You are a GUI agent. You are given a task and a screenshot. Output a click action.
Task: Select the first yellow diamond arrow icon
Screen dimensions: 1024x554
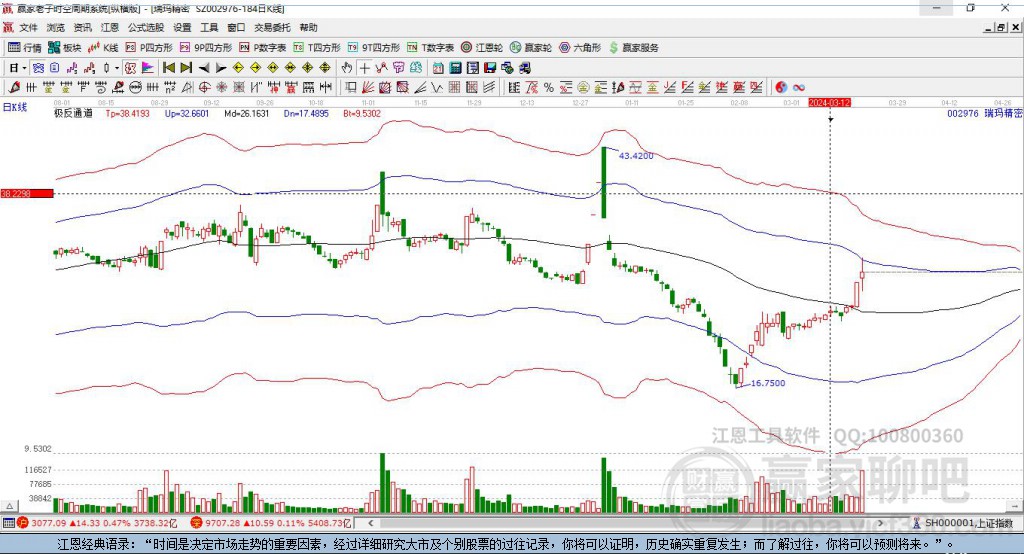(238, 68)
